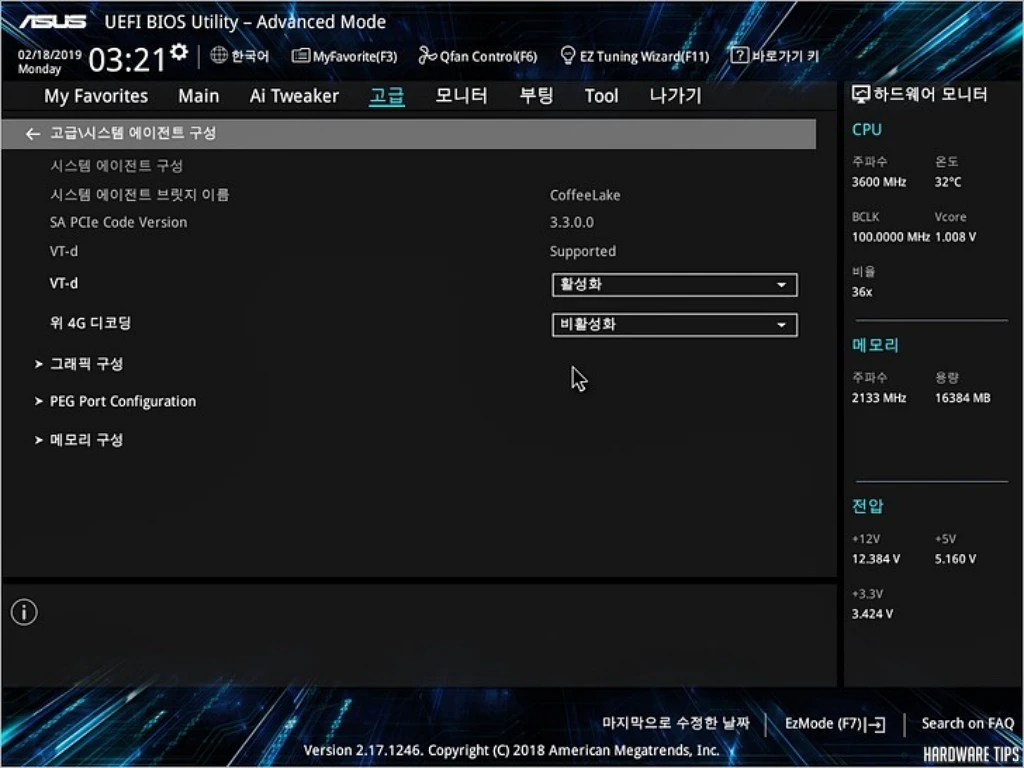The width and height of the screenshot is (1024, 768).
Task: Click the Supported VT-d status text
Action: pos(583,251)
